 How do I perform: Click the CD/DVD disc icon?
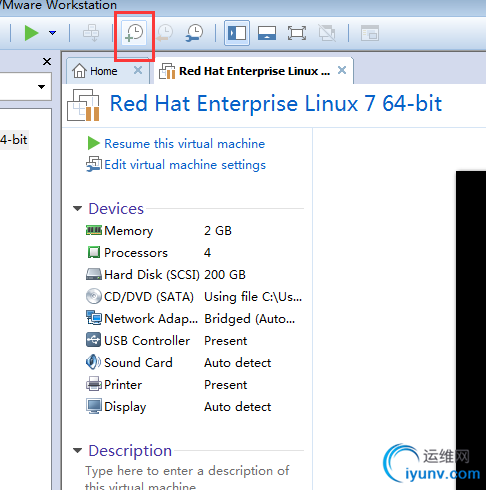(94, 296)
